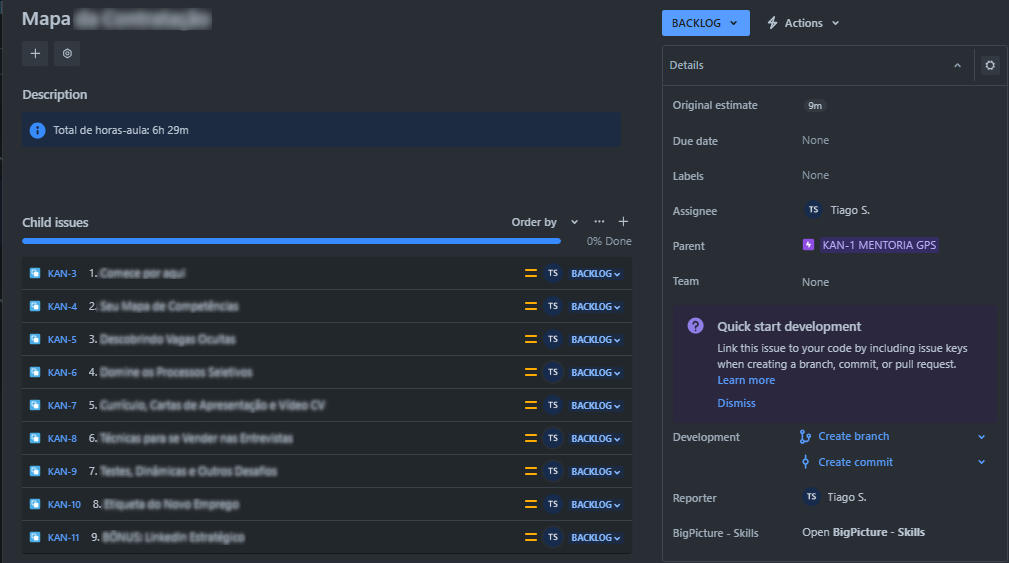Screen dimensions: 1009x563
Task: Collapse the Details panel with the chevron
Action: (x=957, y=65)
